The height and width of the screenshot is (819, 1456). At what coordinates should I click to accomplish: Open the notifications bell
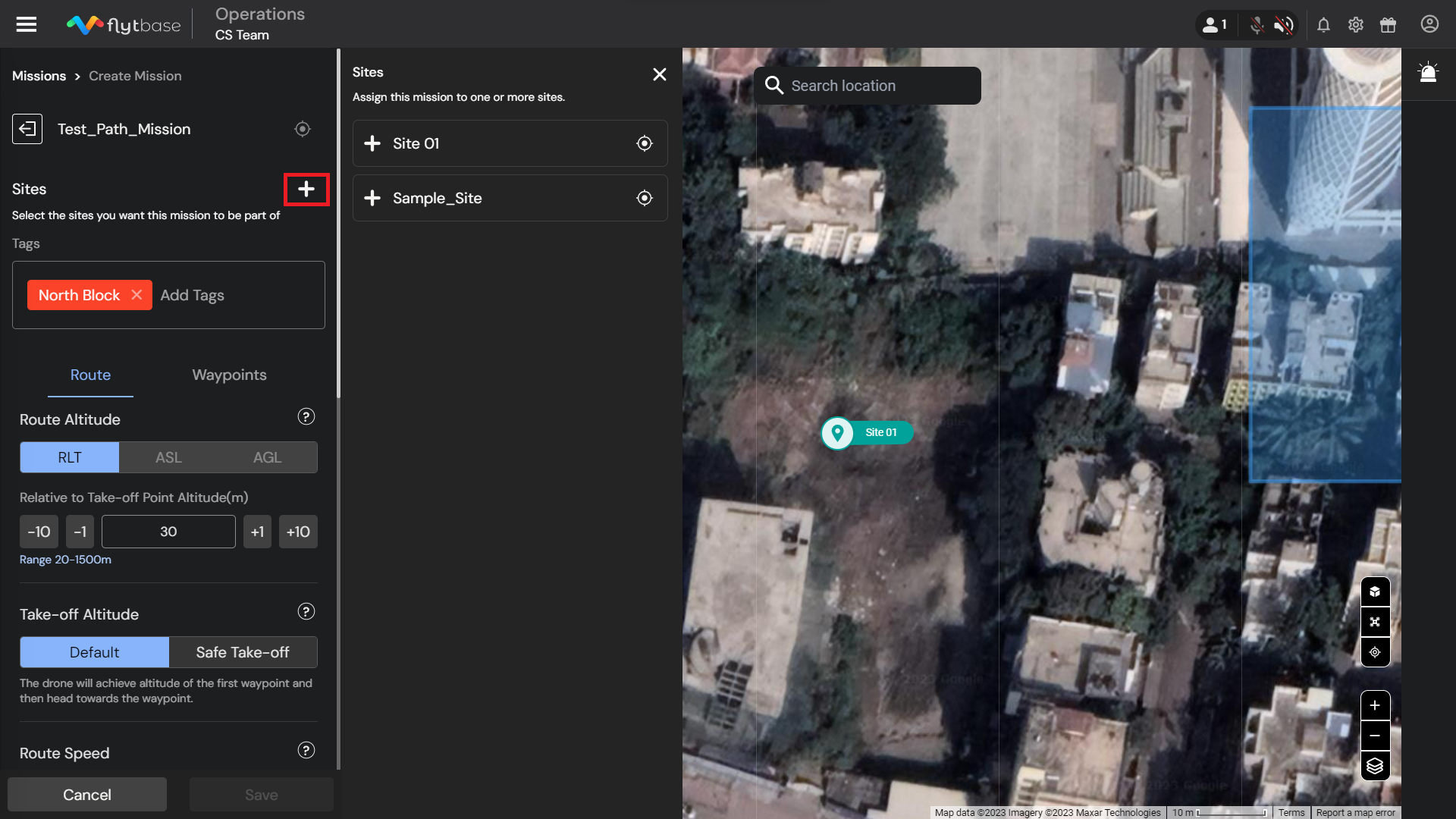pyautogui.click(x=1323, y=25)
